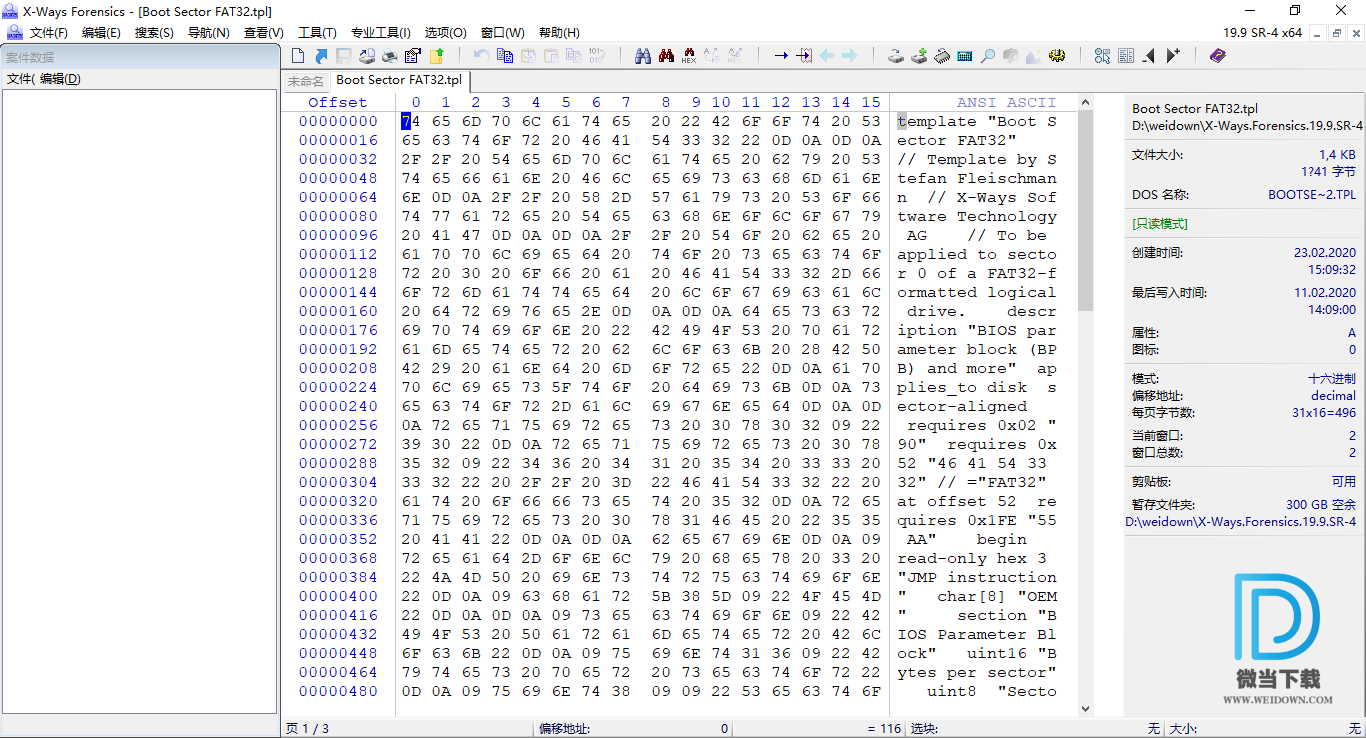
Task: Click the Open RAM chip icon
Action: pos(942,56)
